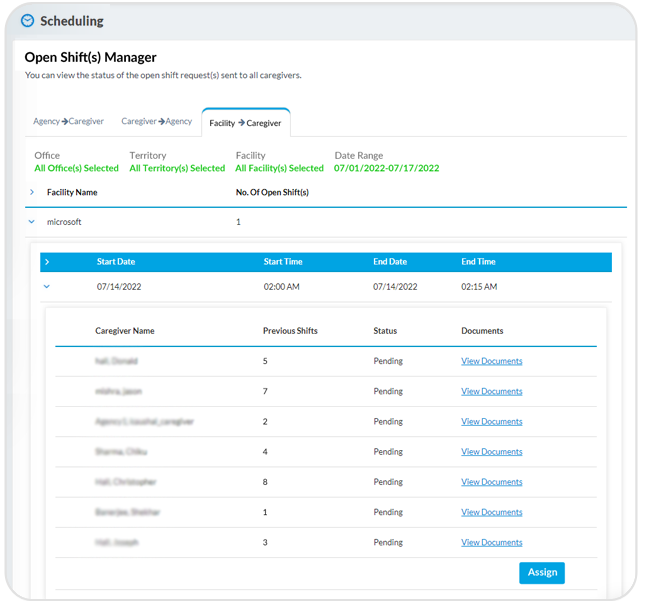The height and width of the screenshot is (606, 645).
Task: Open View Documents for the 1 previous shift row
Action: click(x=492, y=512)
